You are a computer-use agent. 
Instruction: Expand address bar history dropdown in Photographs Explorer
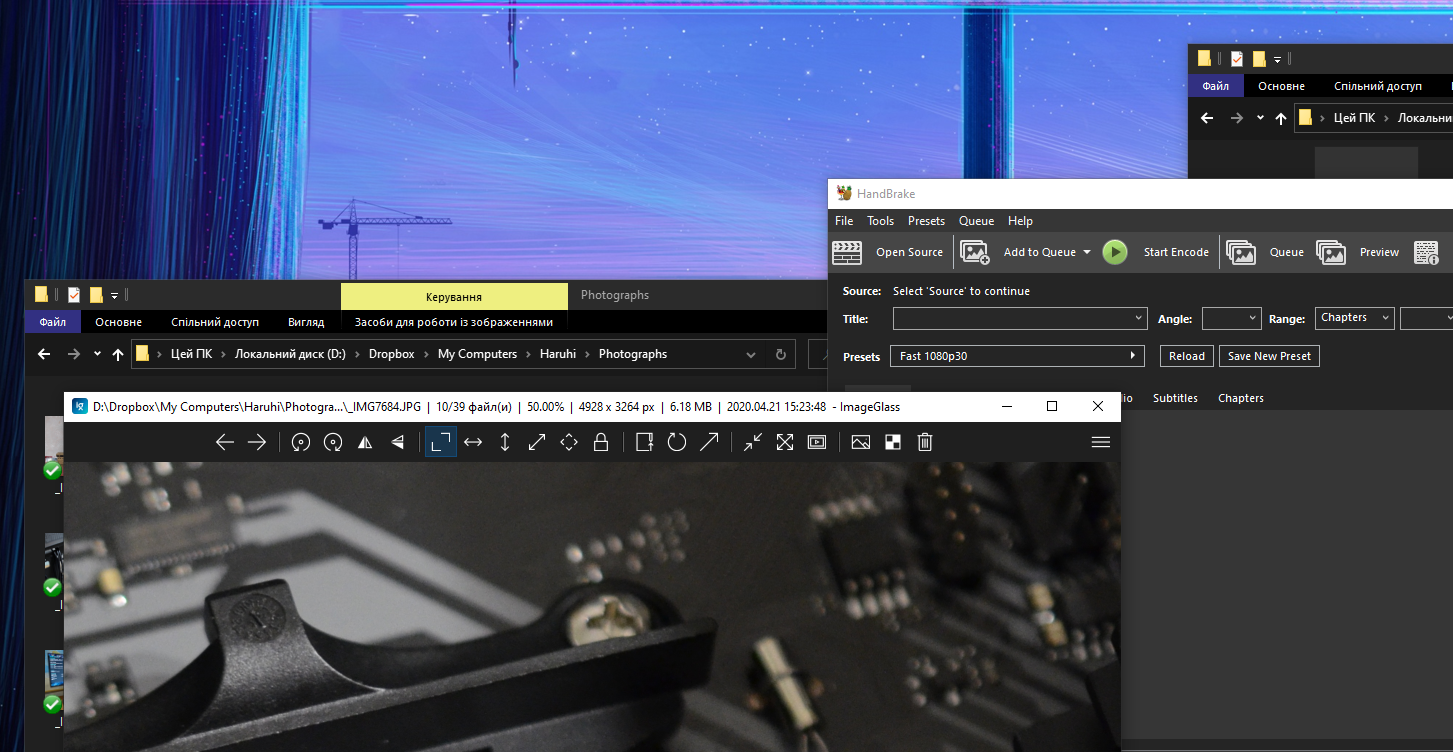[752, 354]
